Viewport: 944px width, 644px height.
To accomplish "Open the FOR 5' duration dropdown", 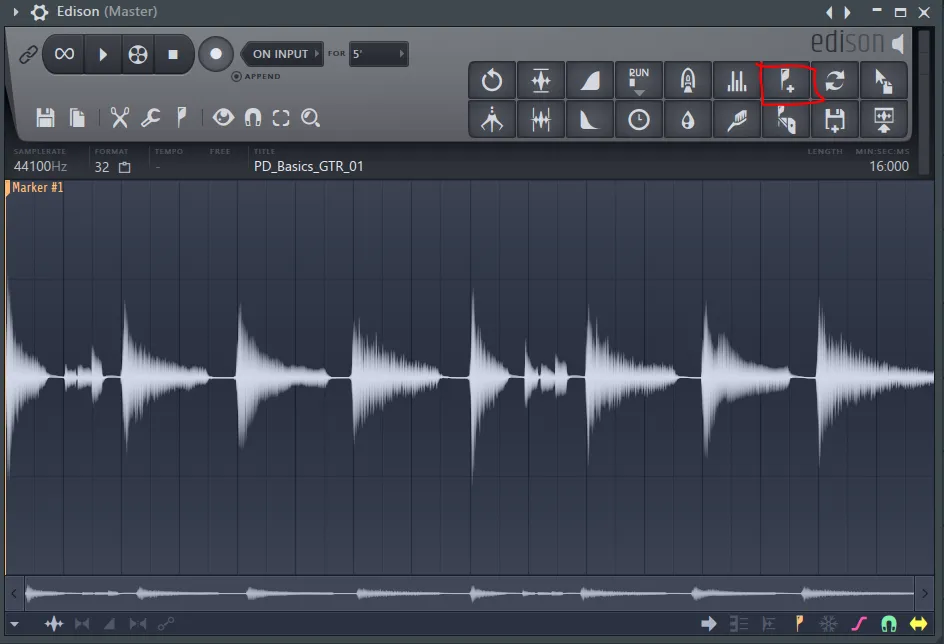I will [x=379, y=54].
